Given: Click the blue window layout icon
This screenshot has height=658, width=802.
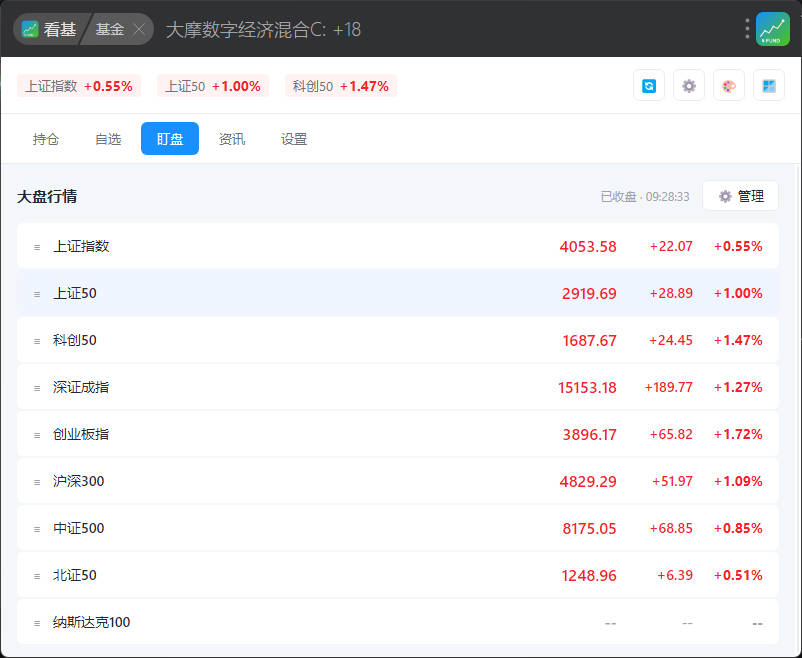Looking at the screenshot, I should pos(768,86).
